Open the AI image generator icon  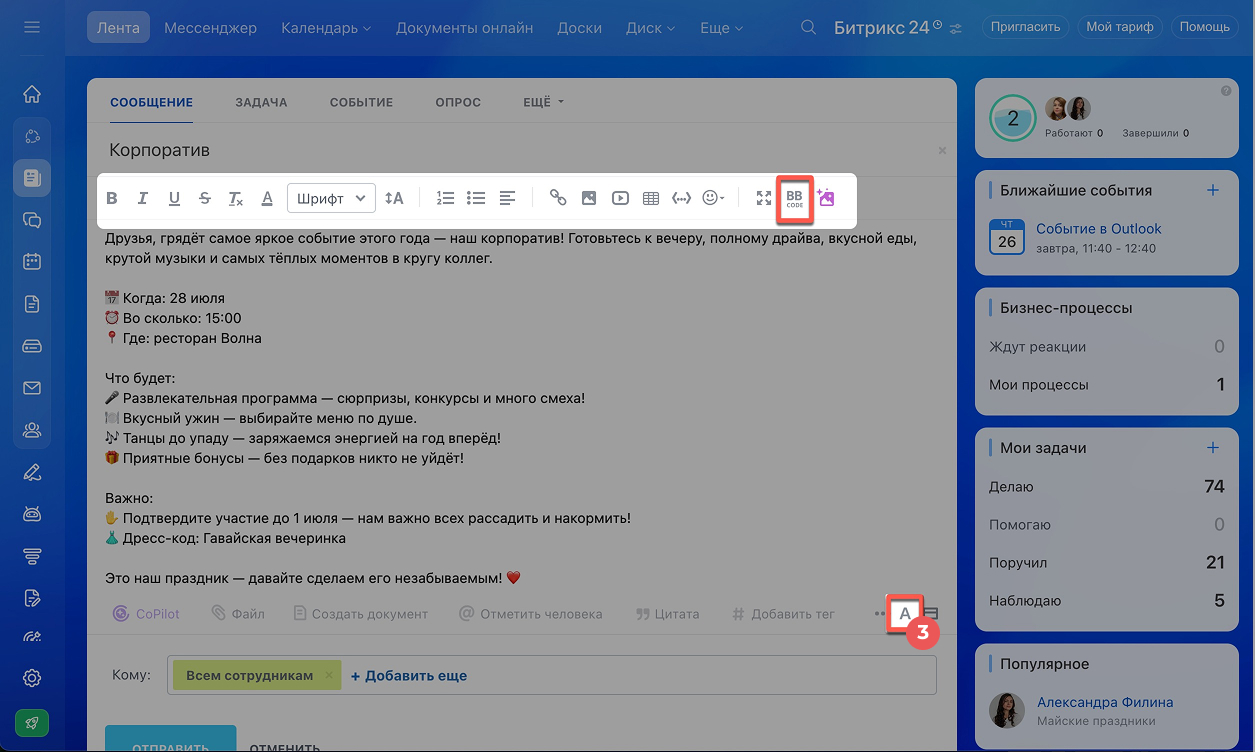[x=826, y=197]
